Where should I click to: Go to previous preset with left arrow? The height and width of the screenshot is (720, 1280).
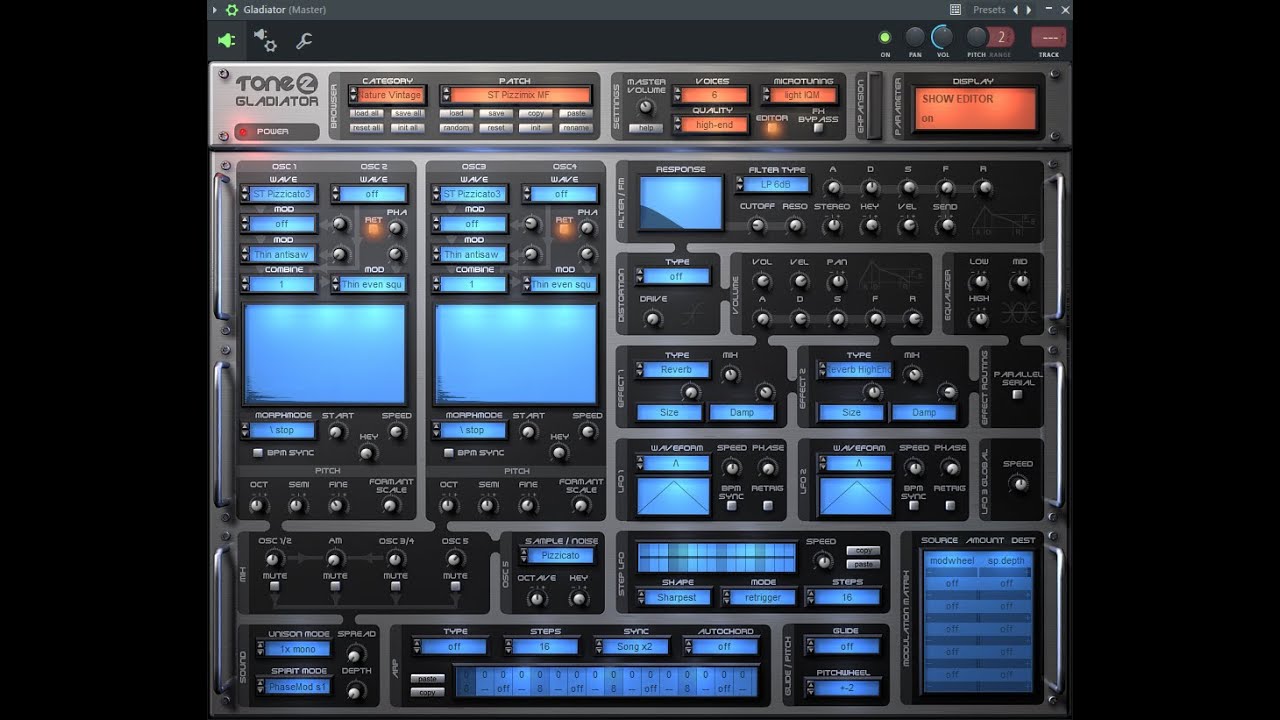[x=1016, y=10]
